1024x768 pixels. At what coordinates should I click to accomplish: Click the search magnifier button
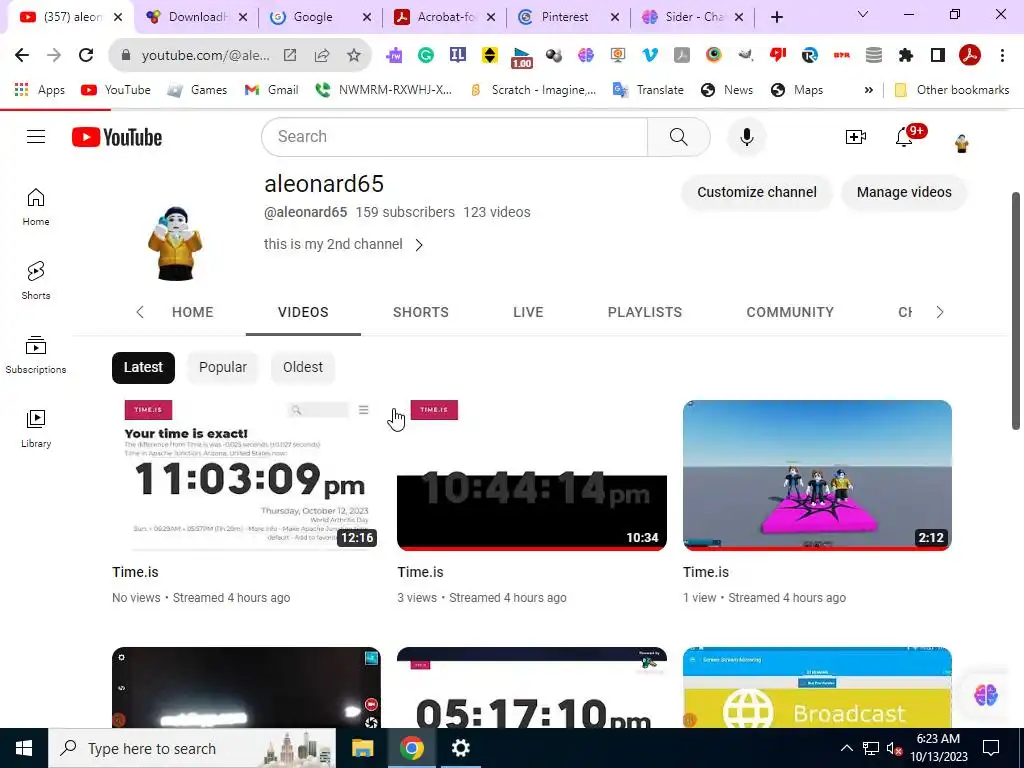[679, 136]
